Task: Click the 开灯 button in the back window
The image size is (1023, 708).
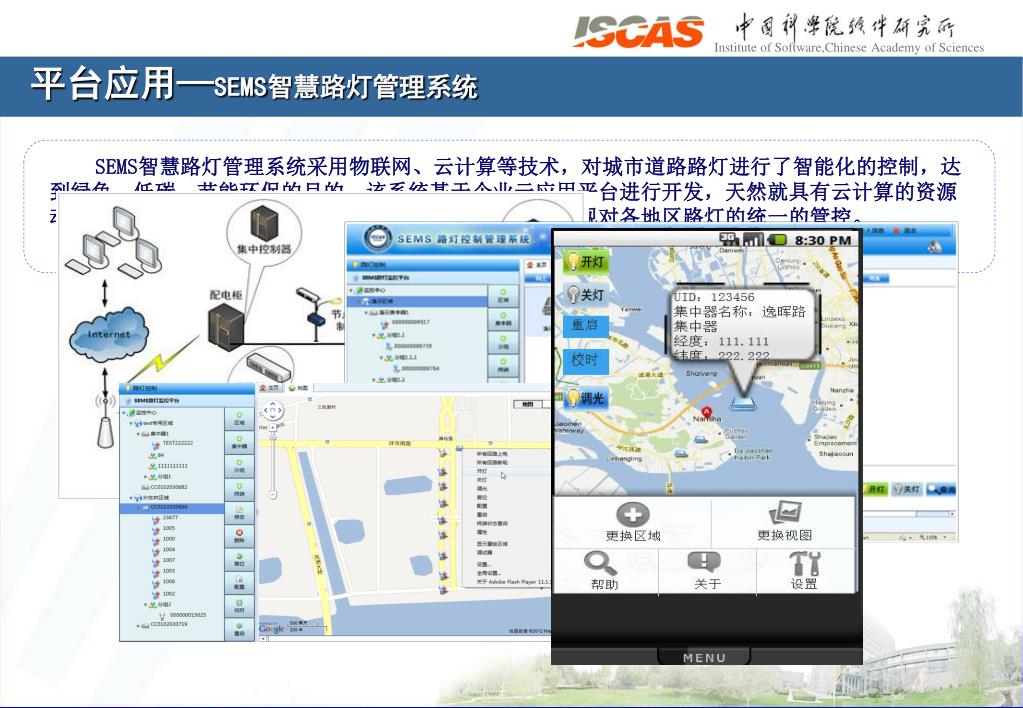Action: coord(875,489)
